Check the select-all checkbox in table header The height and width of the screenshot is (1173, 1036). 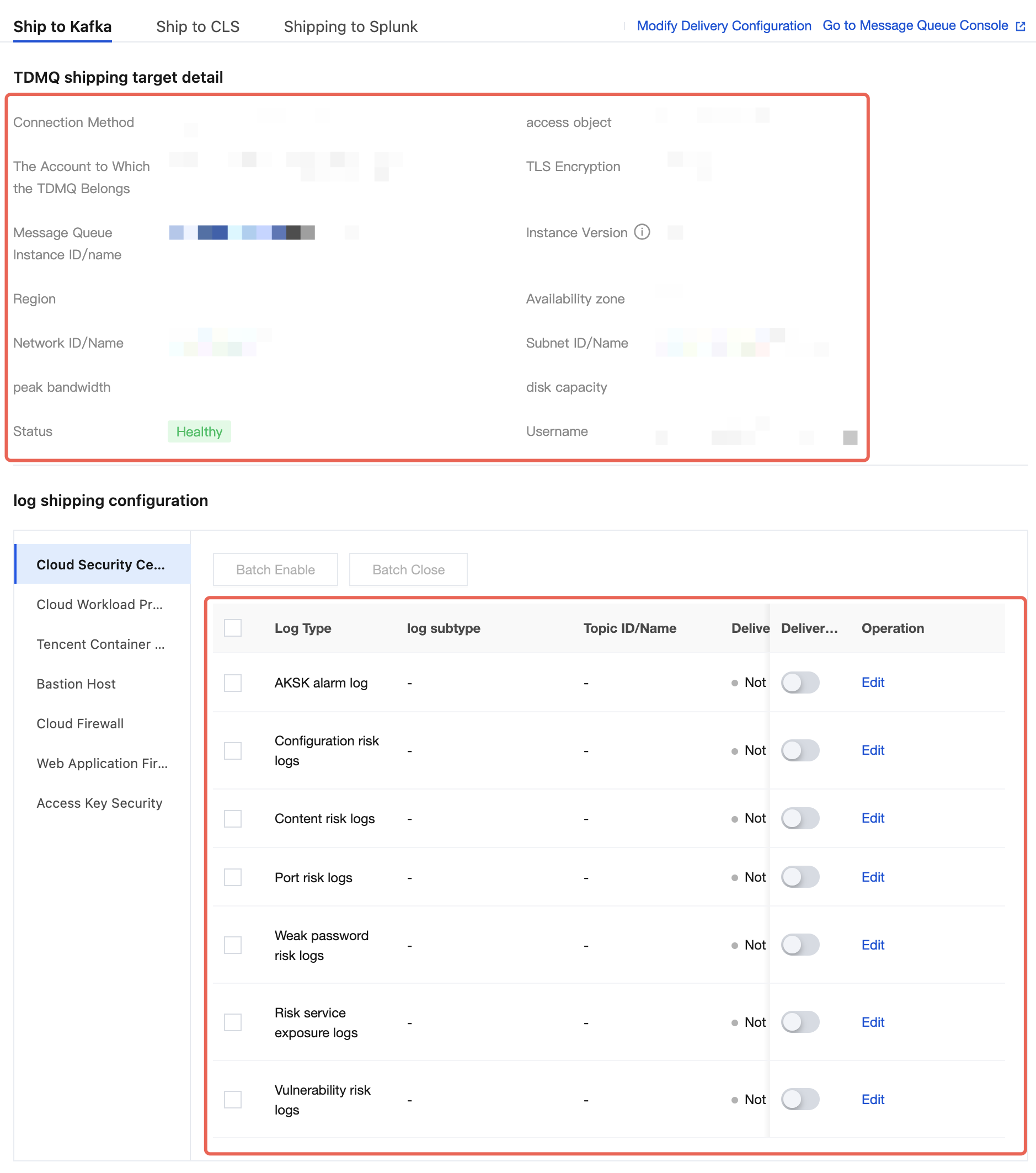point(232,628)
